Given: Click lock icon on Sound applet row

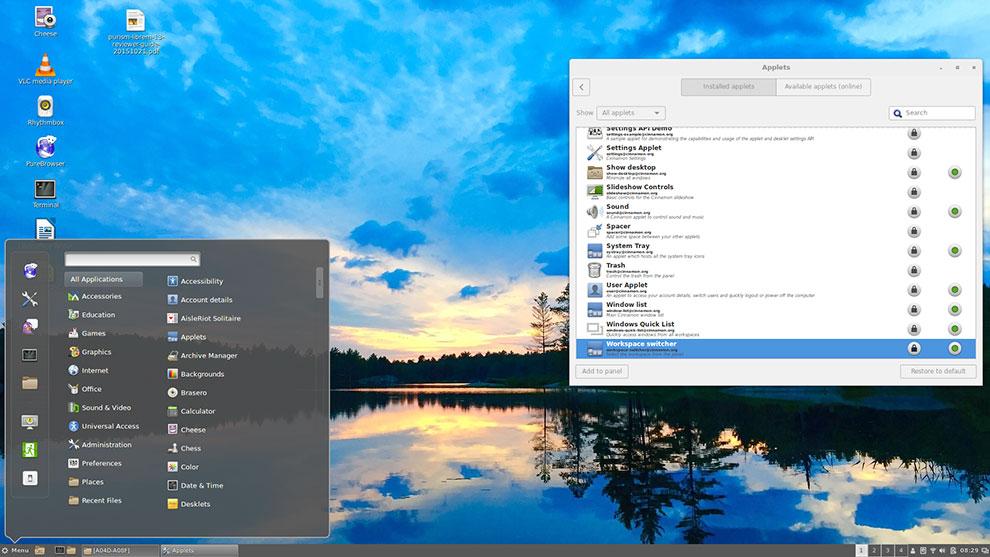Looking at the screenshot, I should pyautogui.click(x=914, y=212).
